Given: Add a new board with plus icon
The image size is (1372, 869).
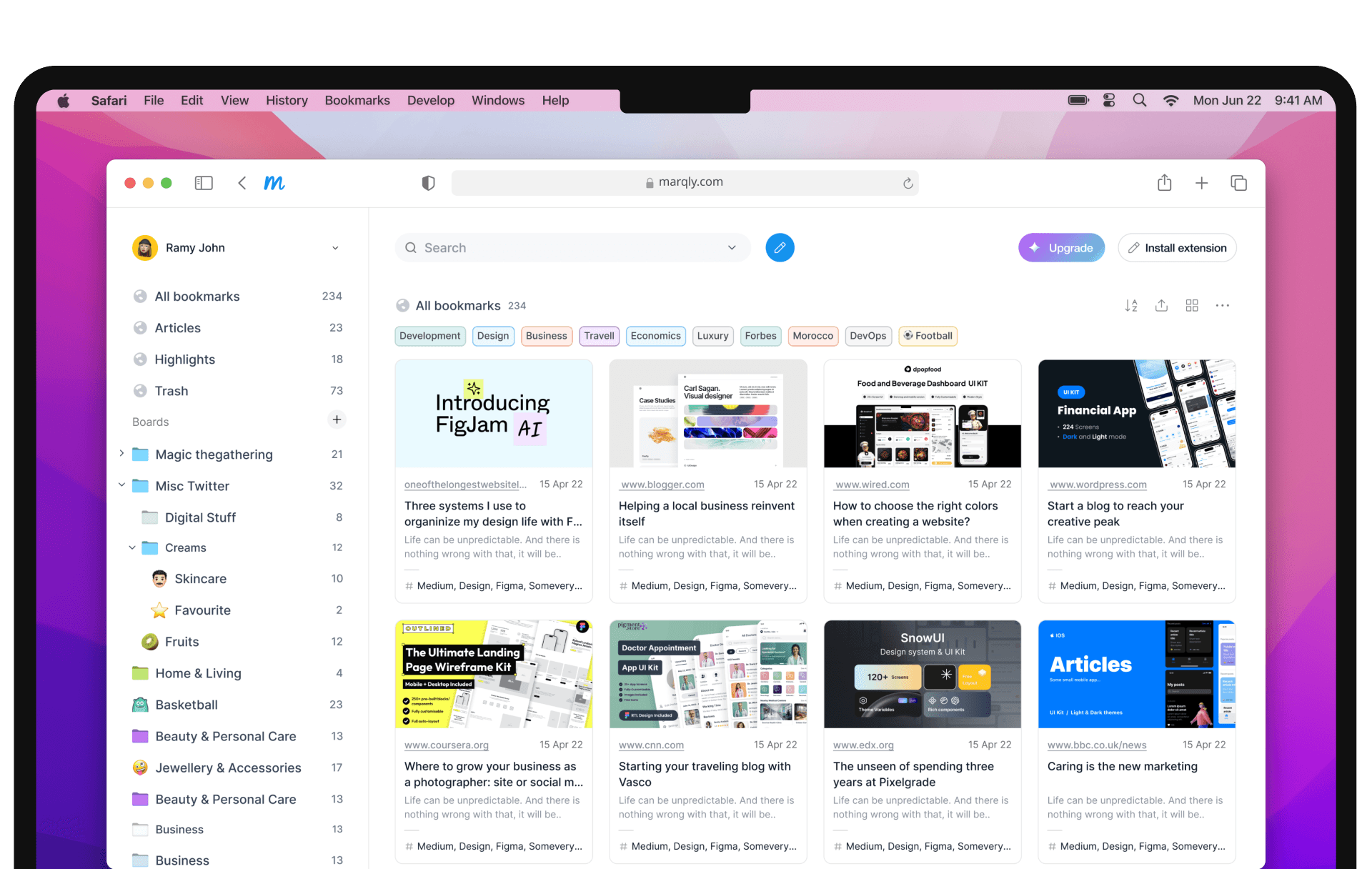Looking at the screenshot, I should [x=337, y=420].
